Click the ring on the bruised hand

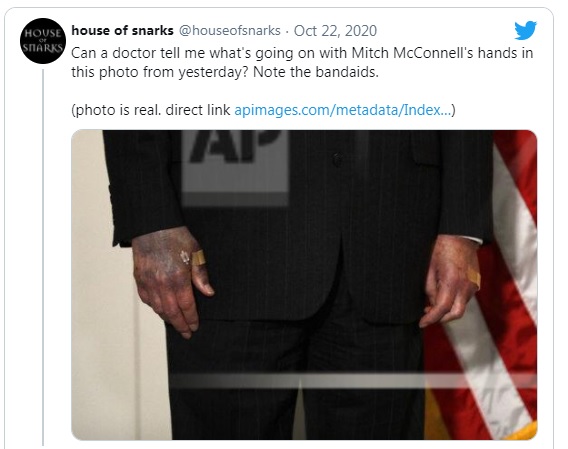coord(185,257)
